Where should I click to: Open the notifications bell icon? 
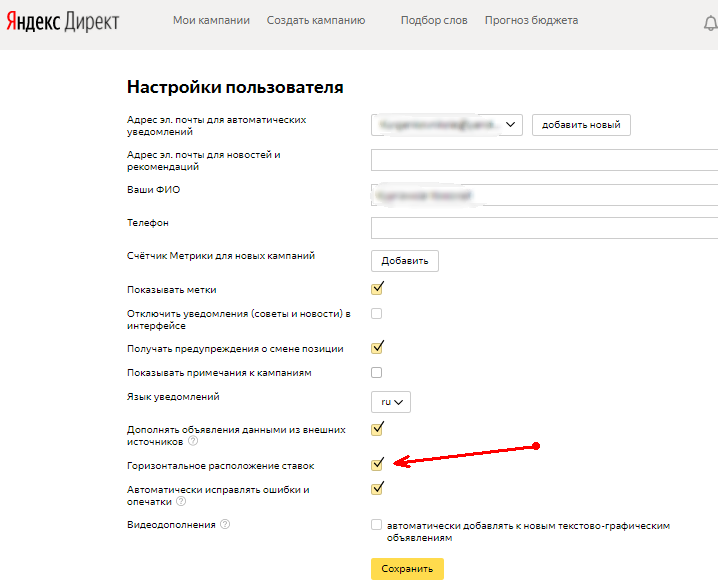(x=711, y=23)
